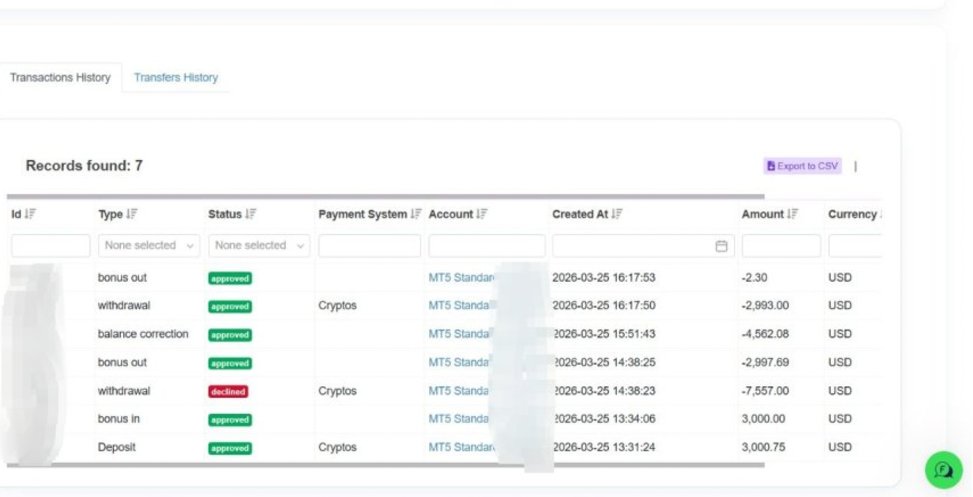Select the amount 3,000.00

point(763,419)
